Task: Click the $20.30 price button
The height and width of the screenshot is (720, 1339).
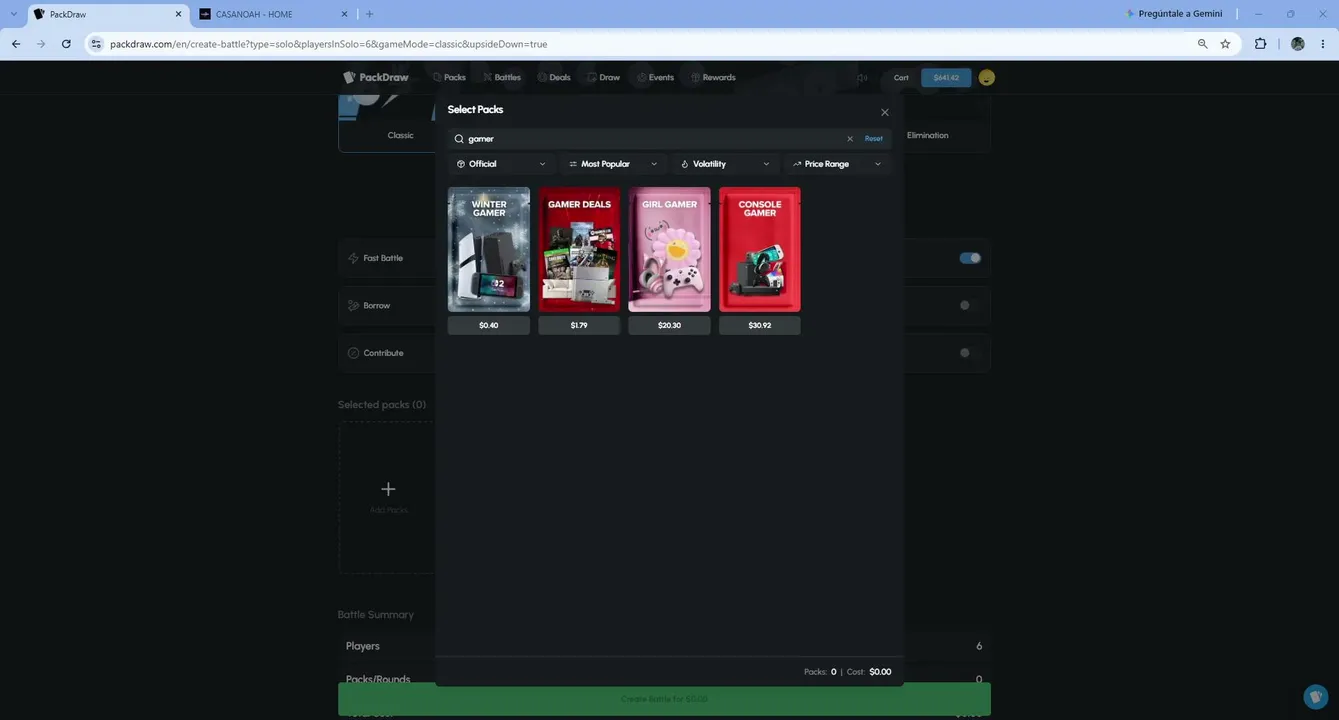Action: [669, 325]
